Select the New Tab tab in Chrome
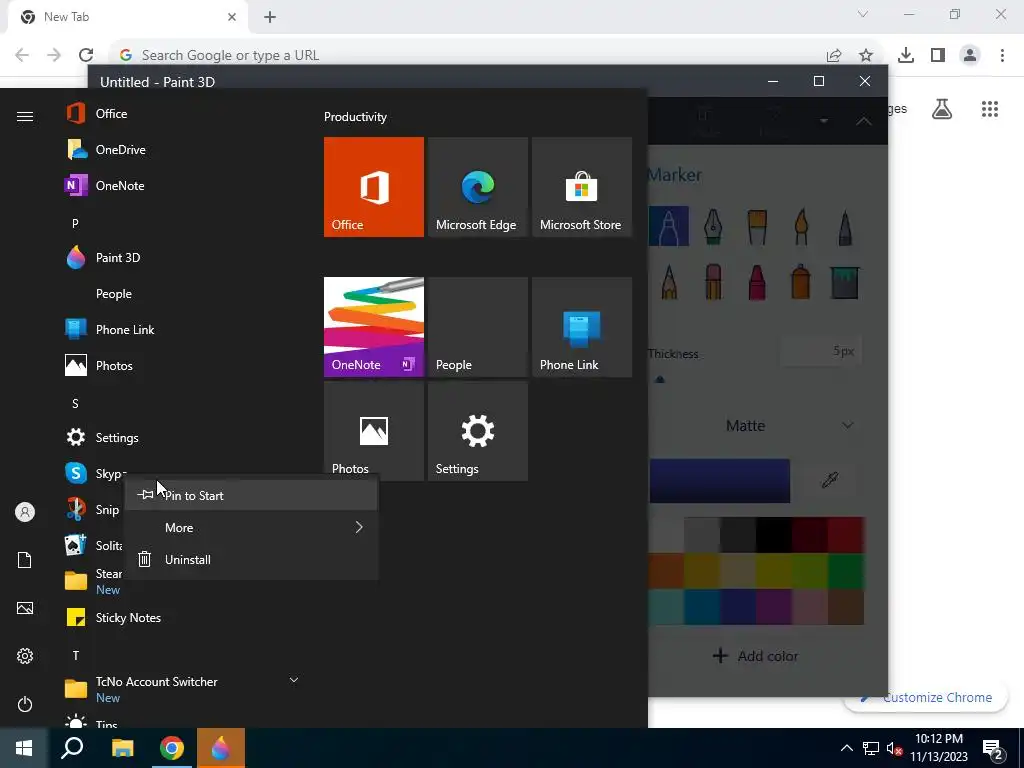Viewport: 1024px width, 768px height. (x=127, y=17)
